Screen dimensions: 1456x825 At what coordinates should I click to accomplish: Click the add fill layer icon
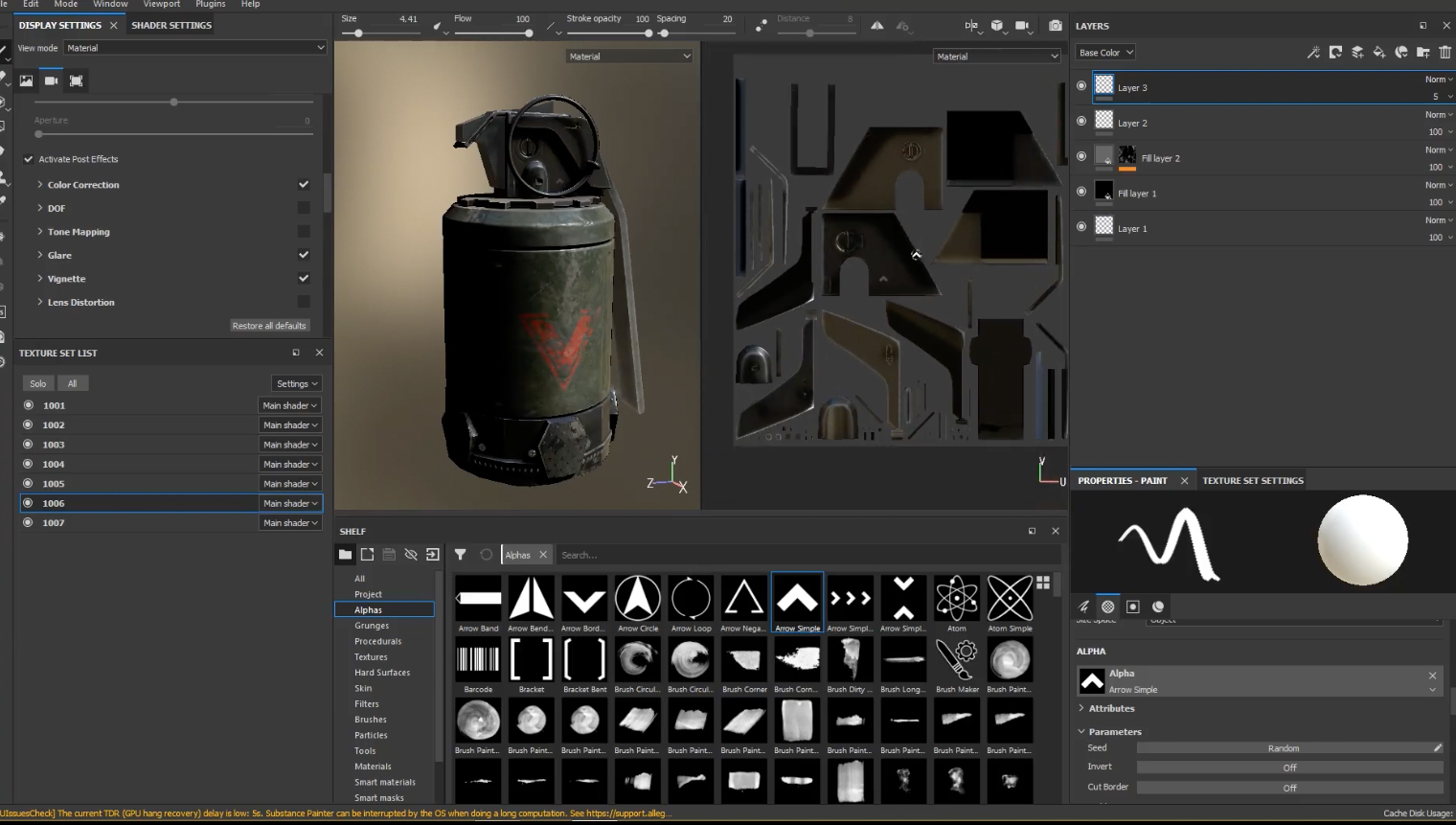[1379, 53]
